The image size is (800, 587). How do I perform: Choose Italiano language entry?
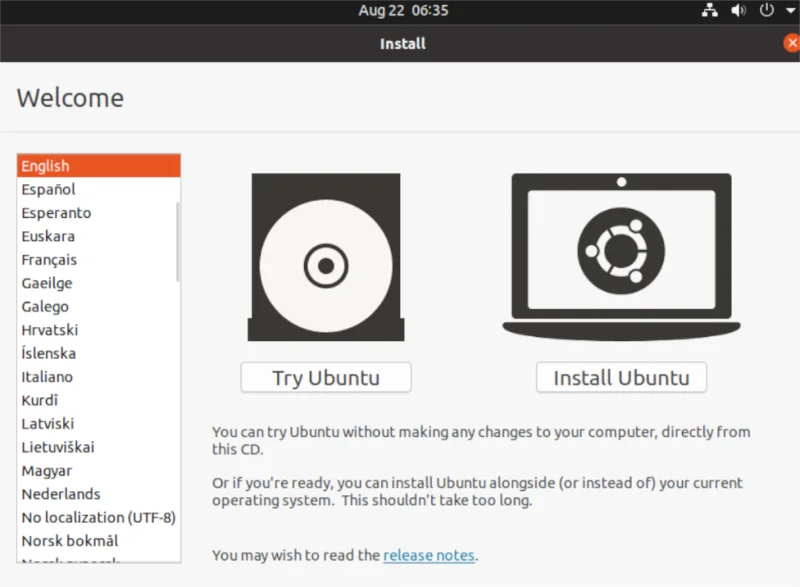tap(98, 377)
